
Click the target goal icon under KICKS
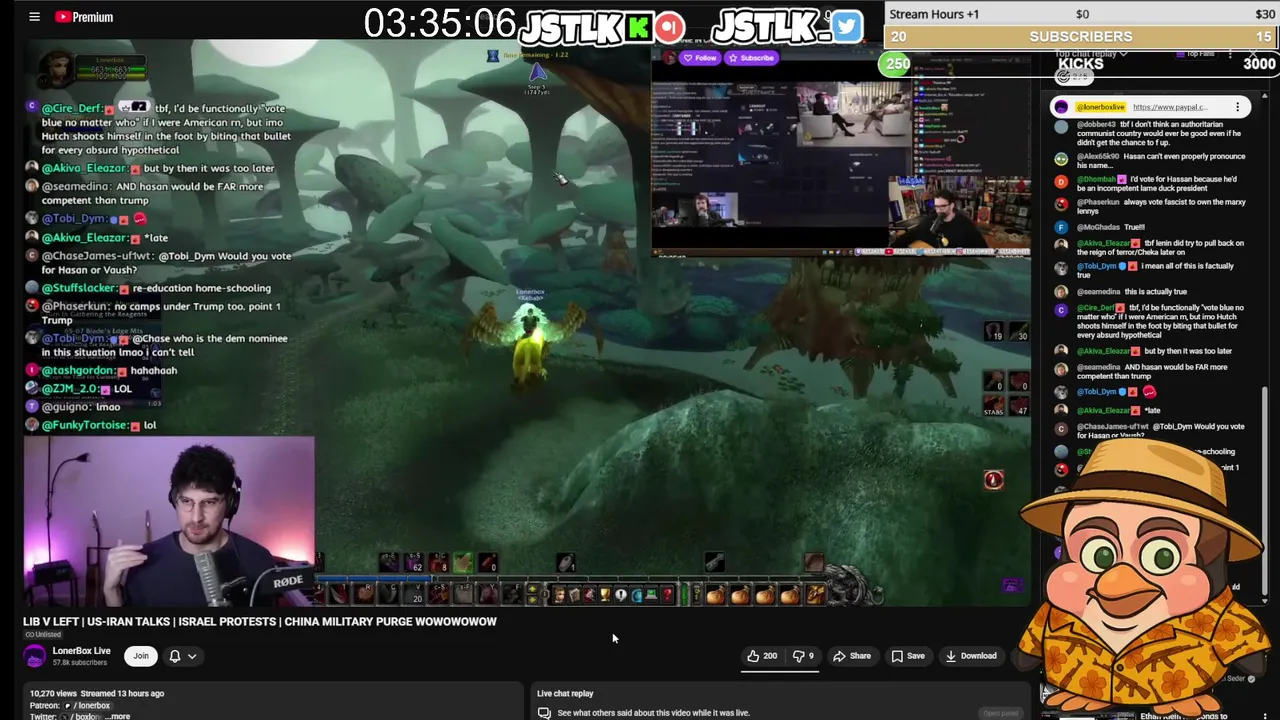pyautogui.click(x=1063, y=76)
